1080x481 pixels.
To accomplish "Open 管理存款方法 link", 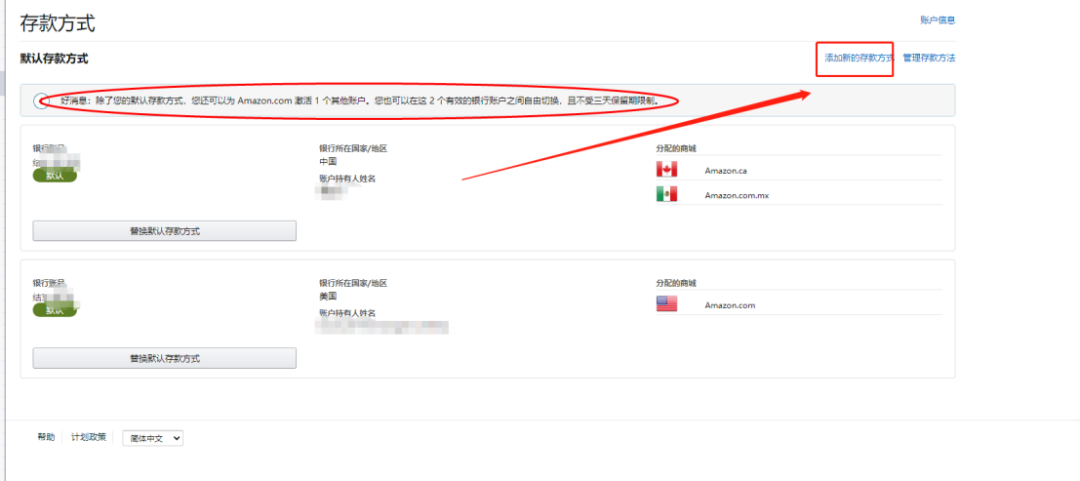I will 929,58.
